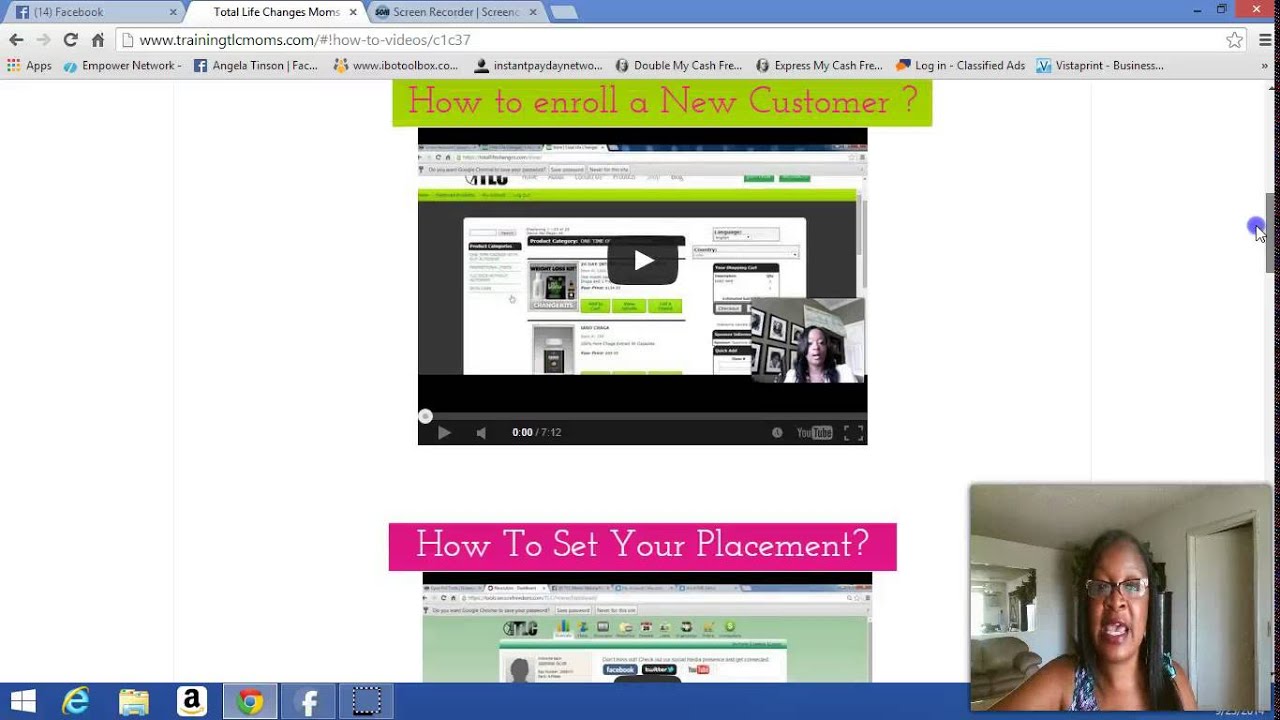Bookmark this page with the star icon
Viewport: 1280px width, 720px height.
(1234, 40)
